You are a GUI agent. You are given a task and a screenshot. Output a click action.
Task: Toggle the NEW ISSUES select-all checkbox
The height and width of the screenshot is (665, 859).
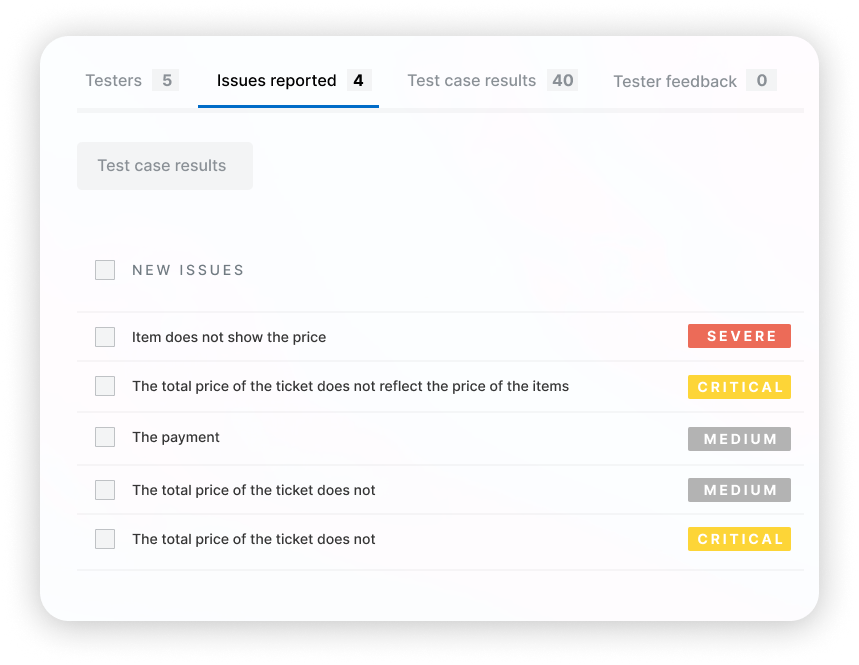click(x=105, y=270)
